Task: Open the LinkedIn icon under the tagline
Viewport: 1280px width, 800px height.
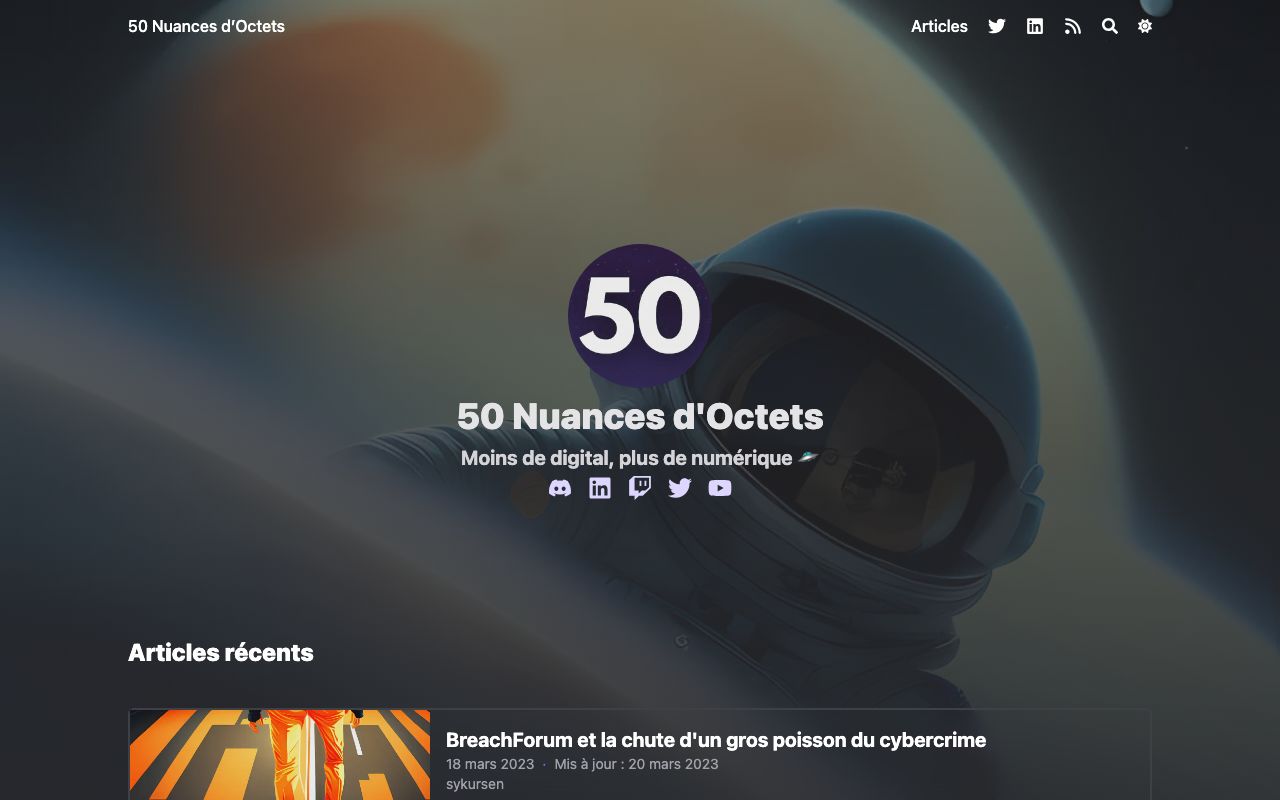Action: [600, 488]
